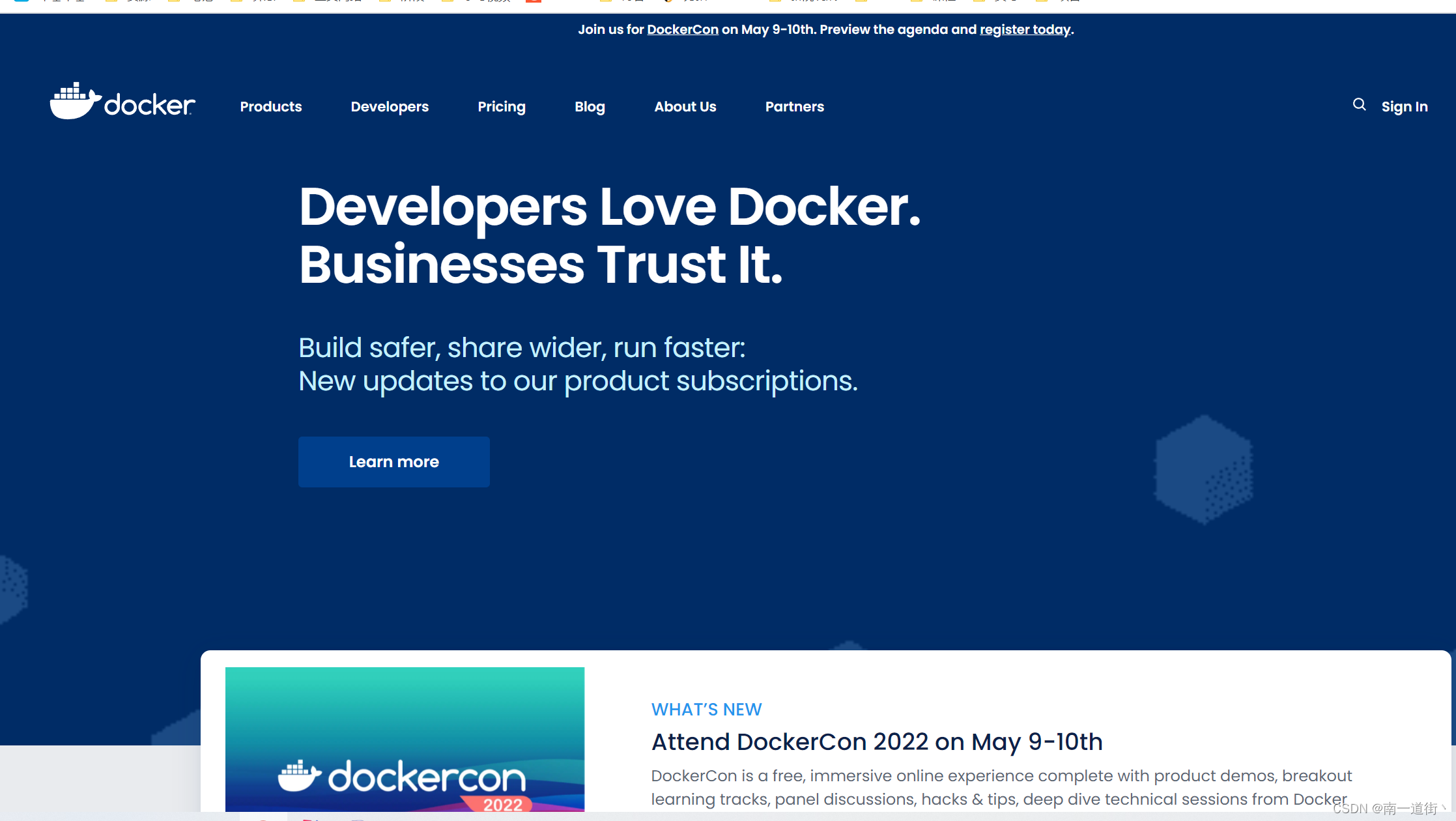Image resolution: width=1456 pixels, height=821 pixels.
Task: Click the Attend DockerCon 2022 heading
Action: pos(876,742)
